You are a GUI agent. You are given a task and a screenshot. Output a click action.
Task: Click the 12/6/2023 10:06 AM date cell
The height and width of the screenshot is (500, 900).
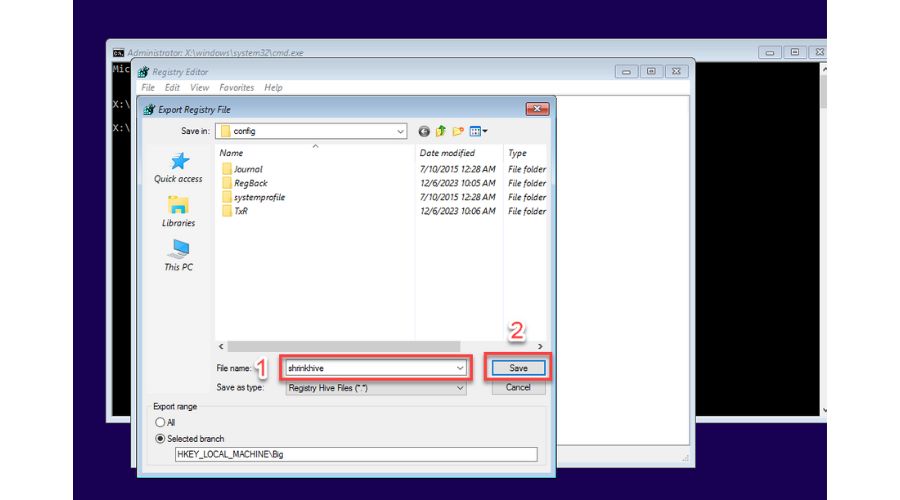coord(457,211)
